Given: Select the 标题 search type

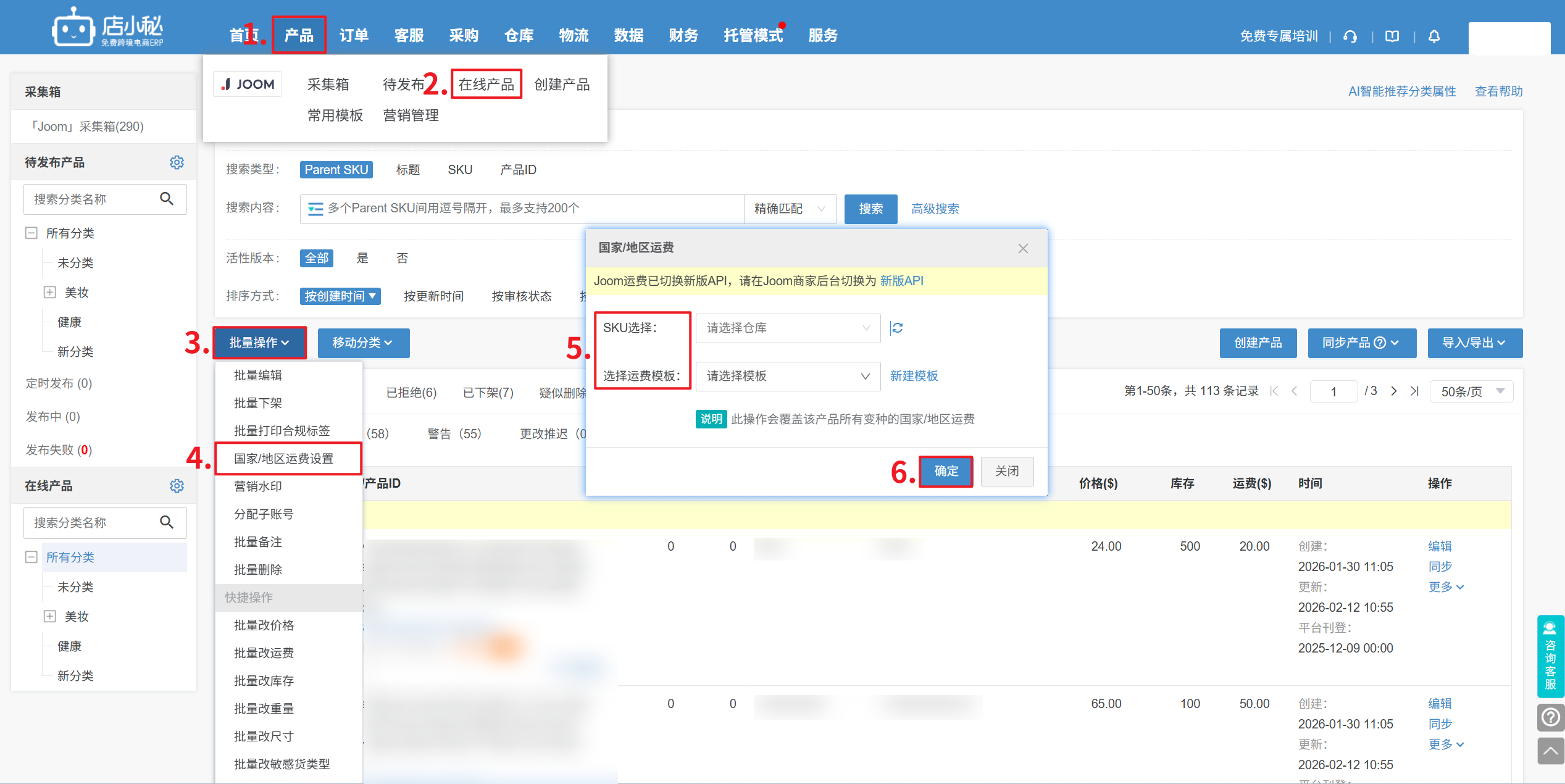Looking at the screenshot, I should (407, 170).
